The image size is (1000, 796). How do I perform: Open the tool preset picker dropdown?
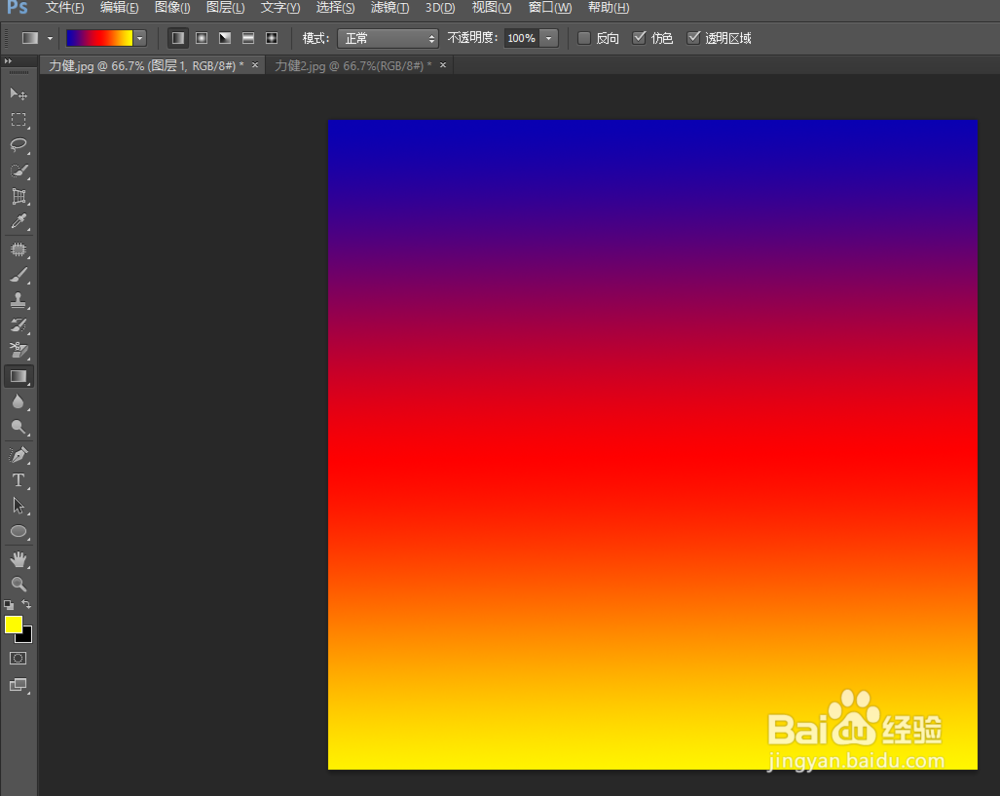[x=50, y=38]
